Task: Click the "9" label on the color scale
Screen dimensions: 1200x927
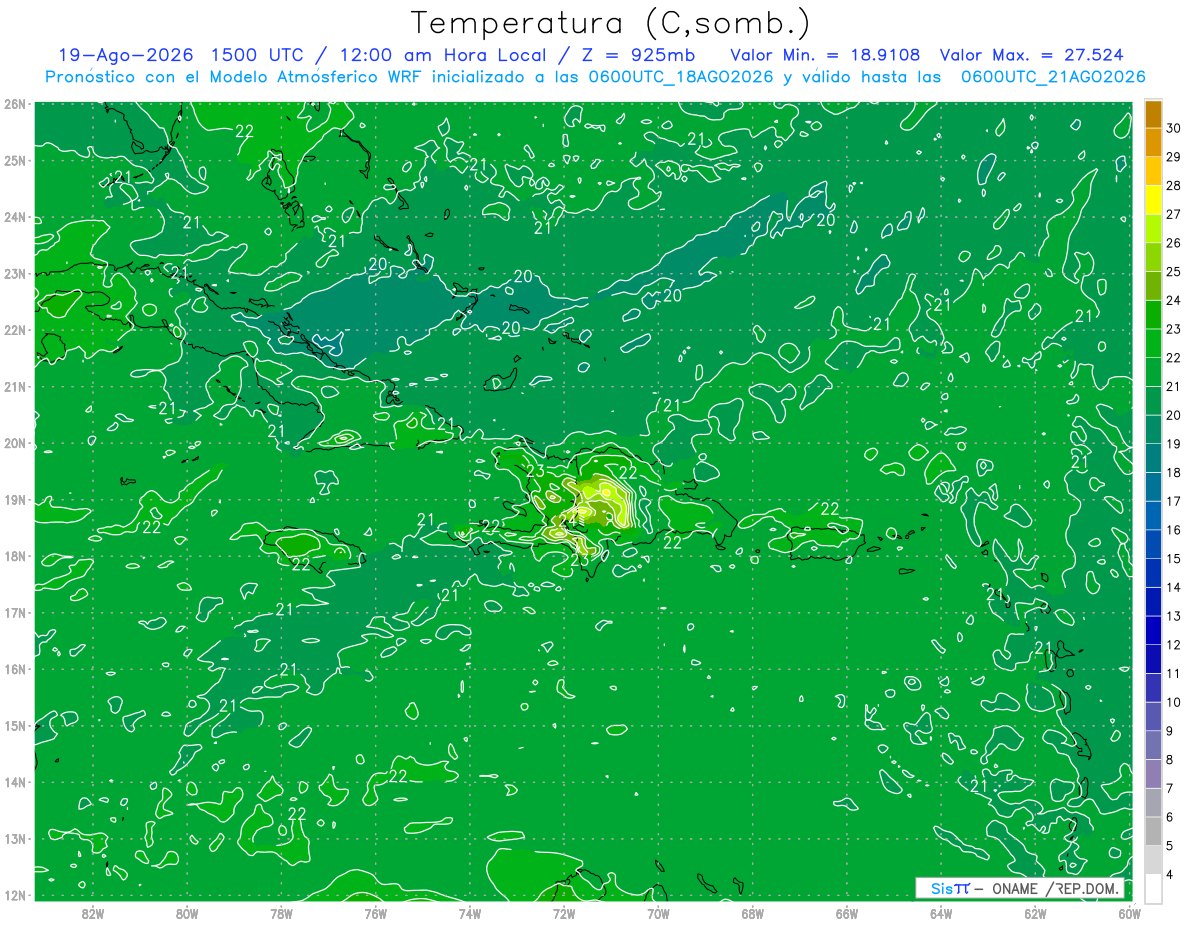Action: (1171, 731)
